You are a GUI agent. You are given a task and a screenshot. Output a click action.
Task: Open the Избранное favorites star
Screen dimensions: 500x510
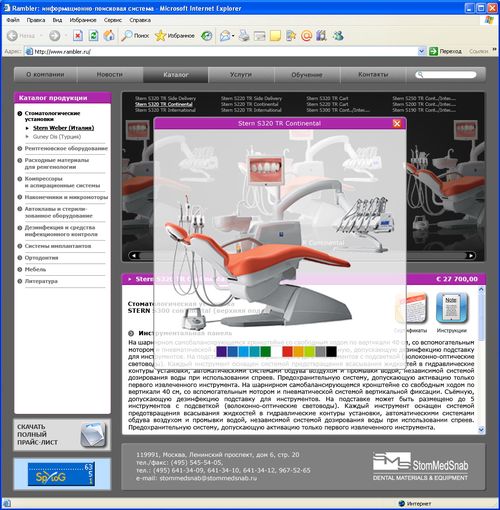175,35
